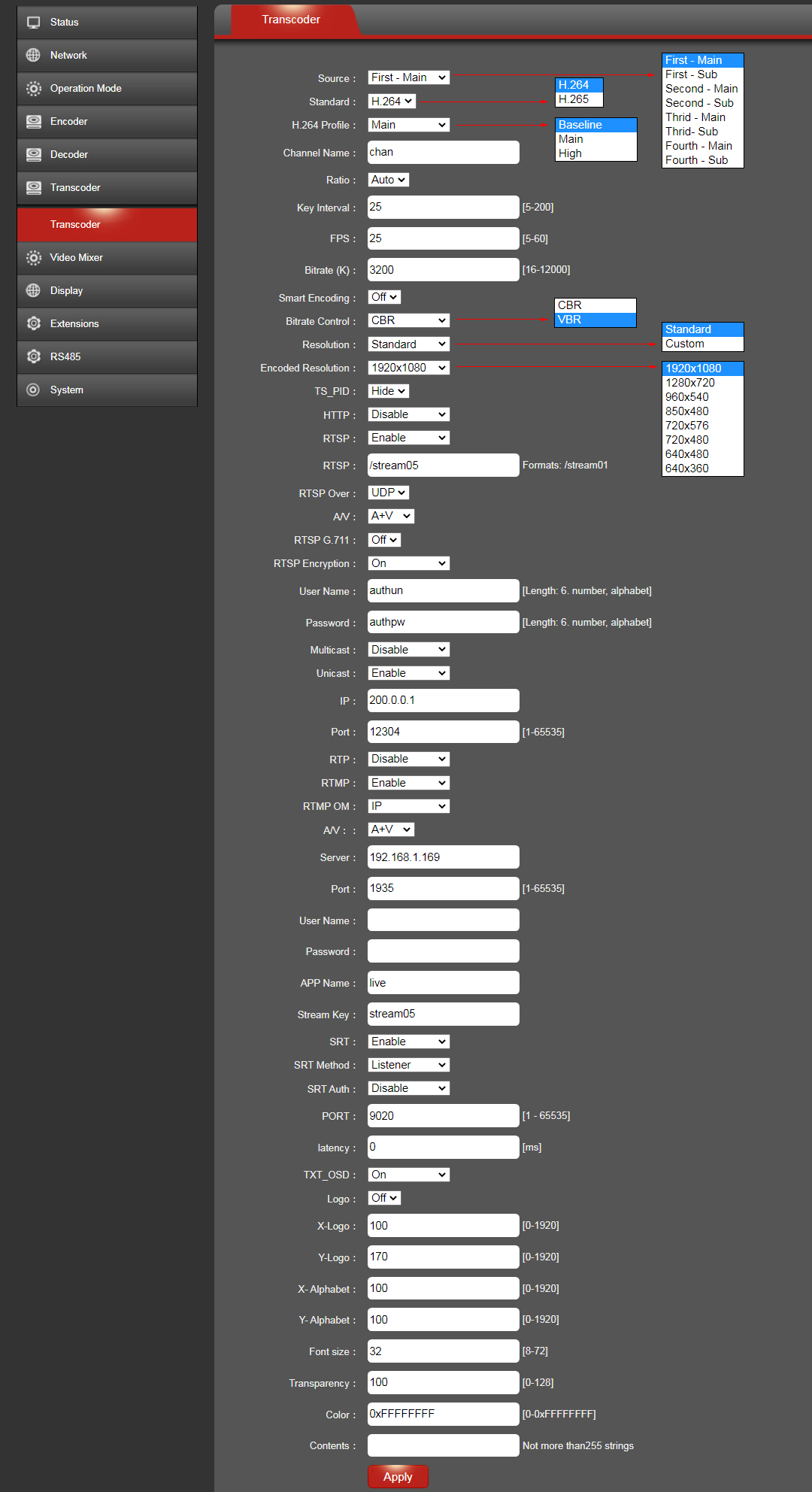Open the Video Mixer menu item
Viewport: 812px width, 1492px height.
(107, 258)
